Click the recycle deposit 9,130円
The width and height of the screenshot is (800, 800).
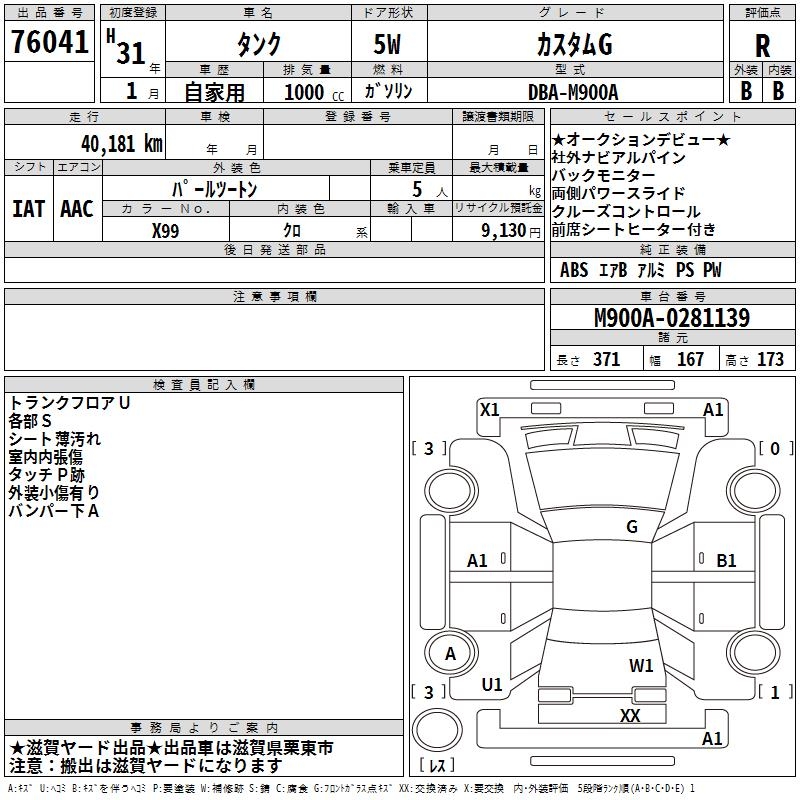coord(511,231)
